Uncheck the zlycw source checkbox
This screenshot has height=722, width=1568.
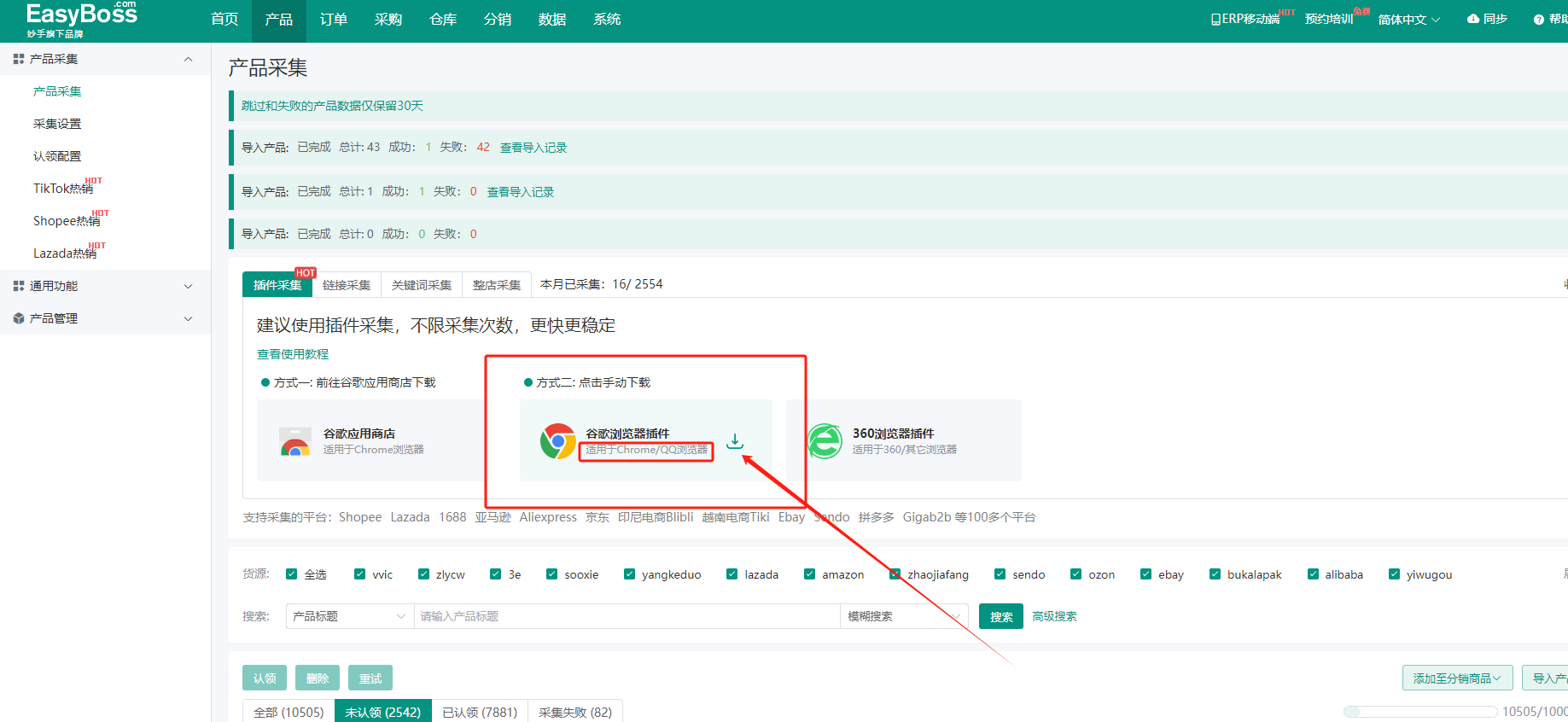coord(424,574)
